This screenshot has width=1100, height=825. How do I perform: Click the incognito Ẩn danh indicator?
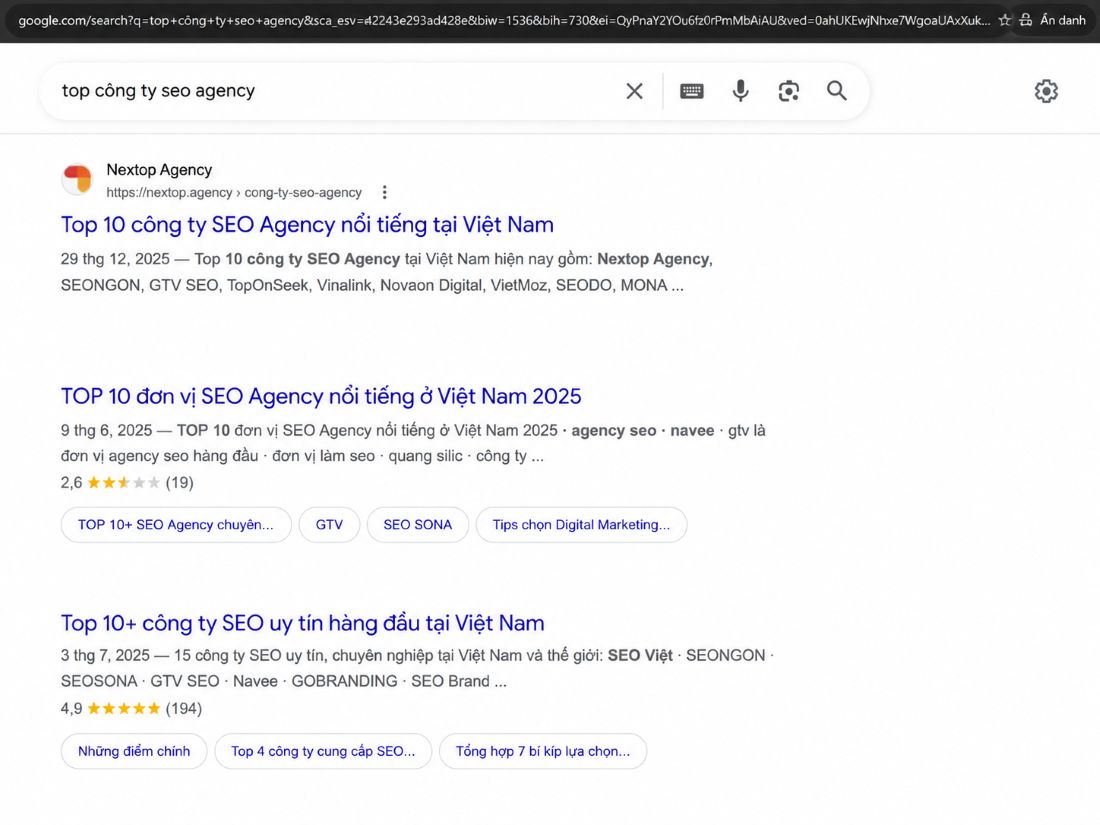[x=1053, y=20]
